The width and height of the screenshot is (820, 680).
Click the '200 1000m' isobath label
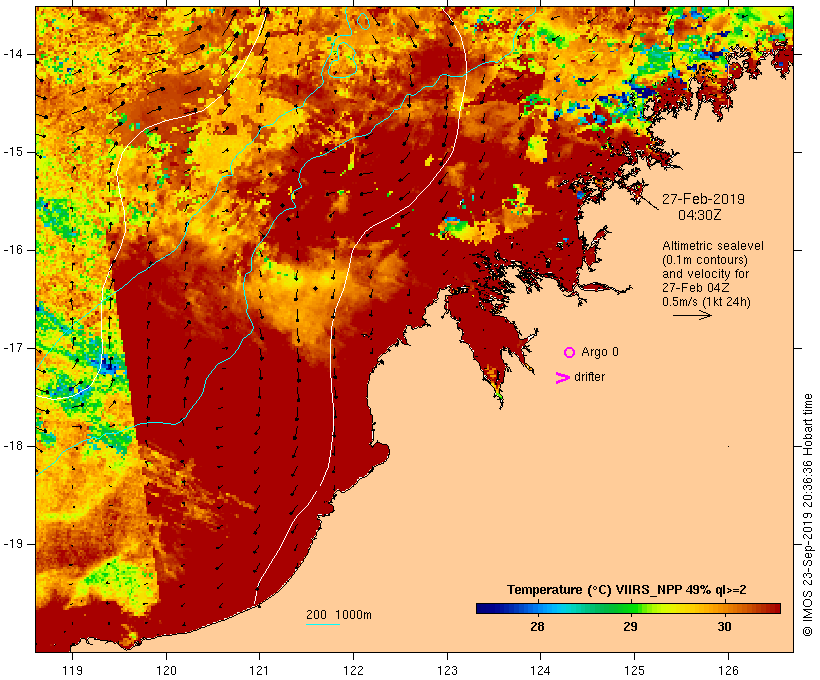click(x=339, y=615)
